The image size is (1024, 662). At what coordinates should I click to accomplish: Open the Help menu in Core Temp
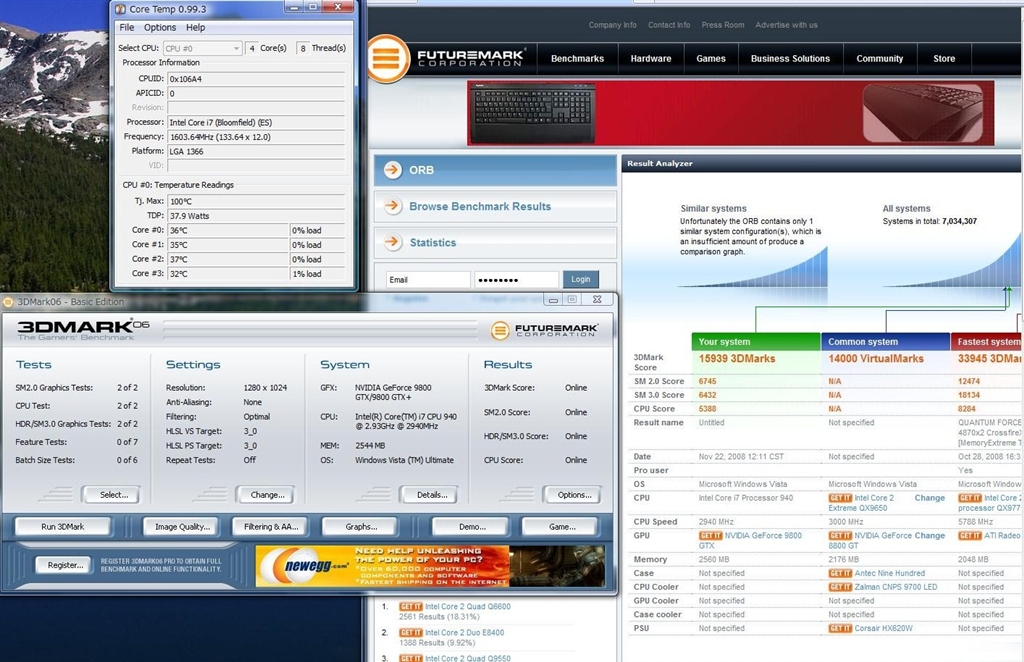click(195, 27)
